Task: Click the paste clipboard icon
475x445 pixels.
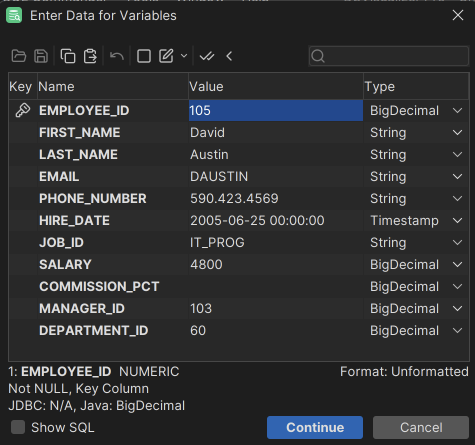Action: [90, 56]
